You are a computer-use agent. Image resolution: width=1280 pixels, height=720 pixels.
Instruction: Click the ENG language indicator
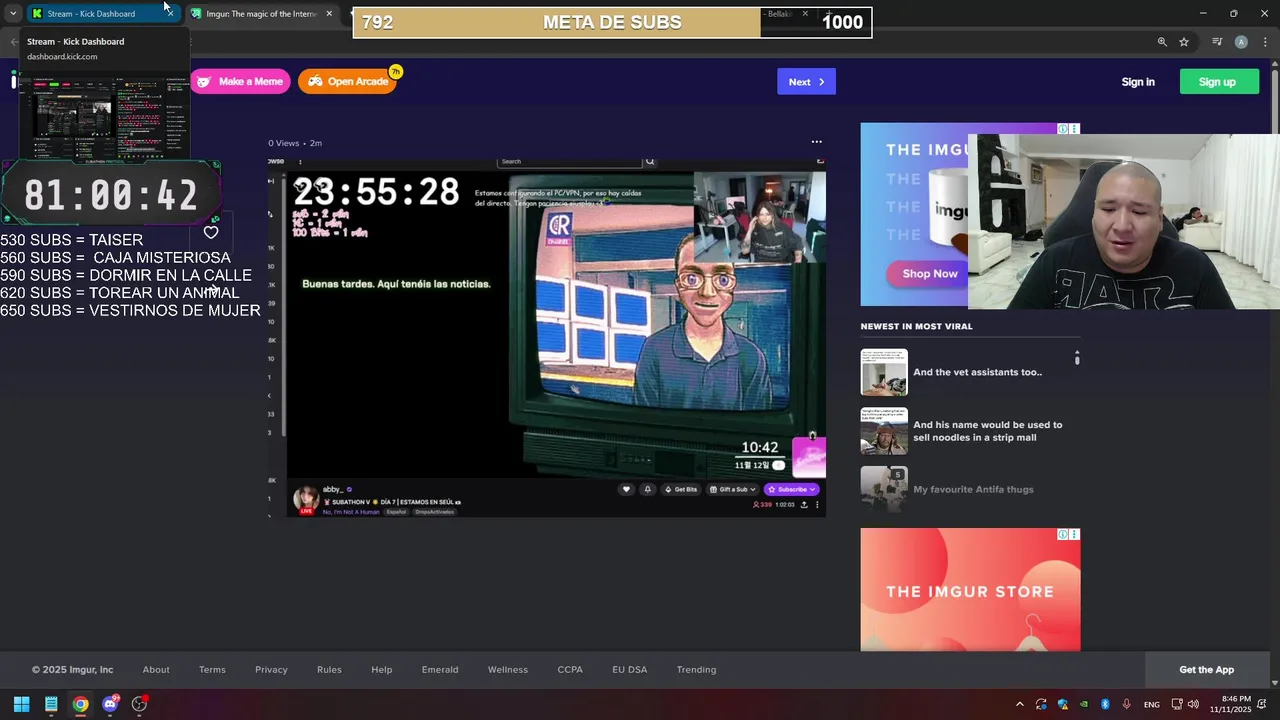click(x=1152, y=704)
